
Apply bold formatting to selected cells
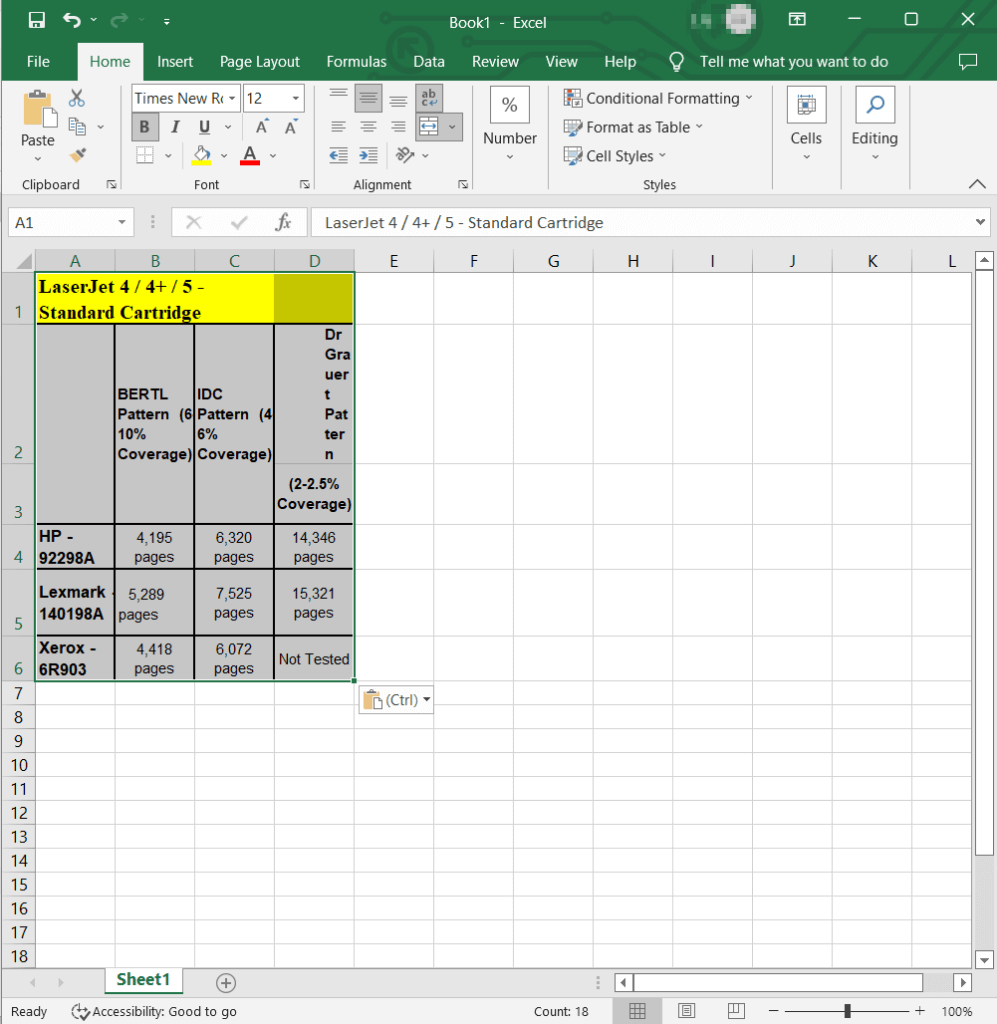coord(144,127)
